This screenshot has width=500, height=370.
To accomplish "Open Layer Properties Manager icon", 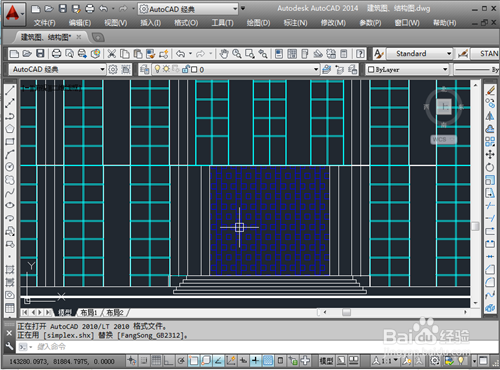I will point(144,69).
